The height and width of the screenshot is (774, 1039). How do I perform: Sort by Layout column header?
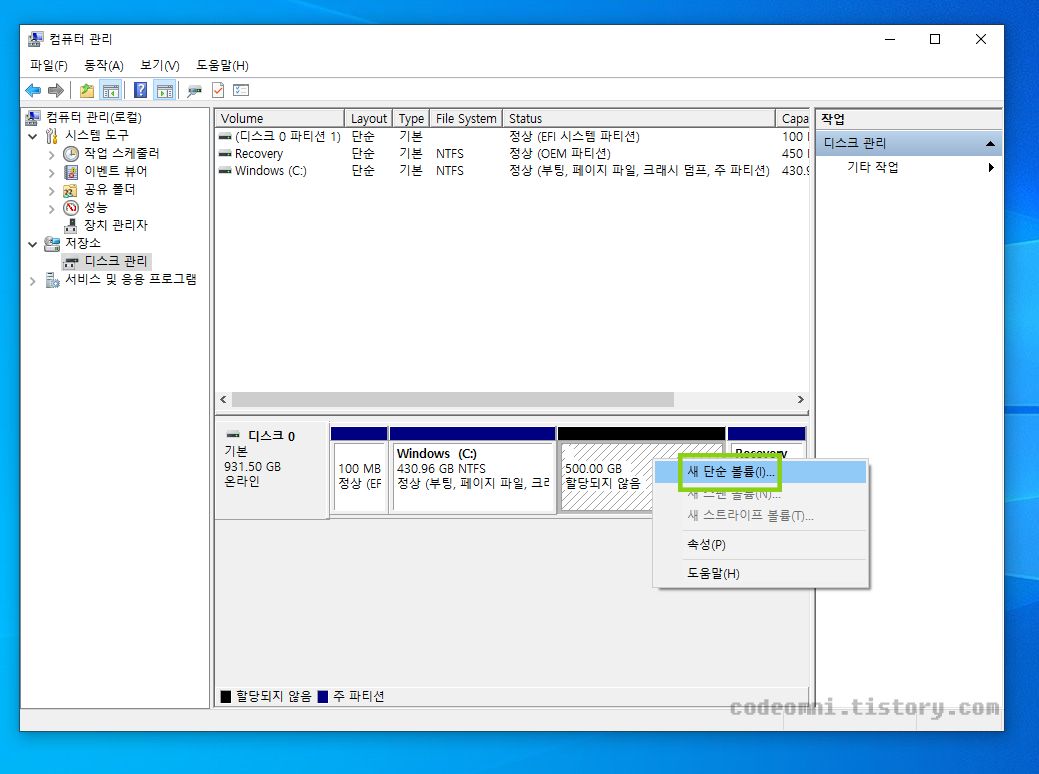(368, 118)
